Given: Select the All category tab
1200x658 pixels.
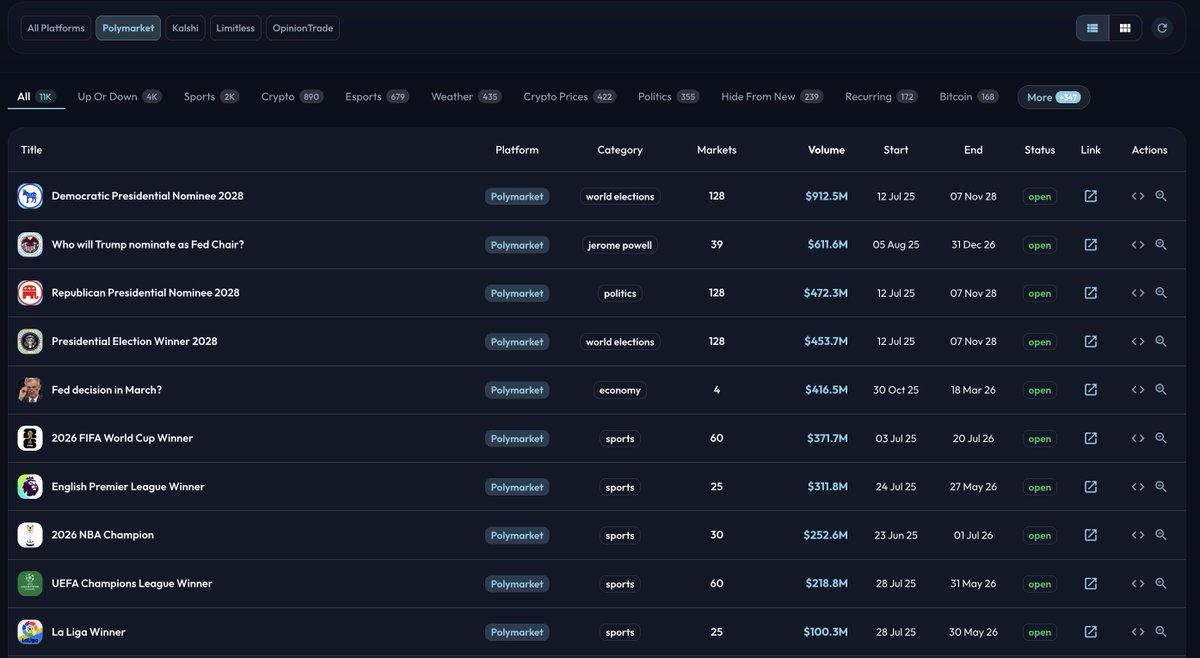Looking at the screenshot, I should pyautogui.click(x=37, y=97).
